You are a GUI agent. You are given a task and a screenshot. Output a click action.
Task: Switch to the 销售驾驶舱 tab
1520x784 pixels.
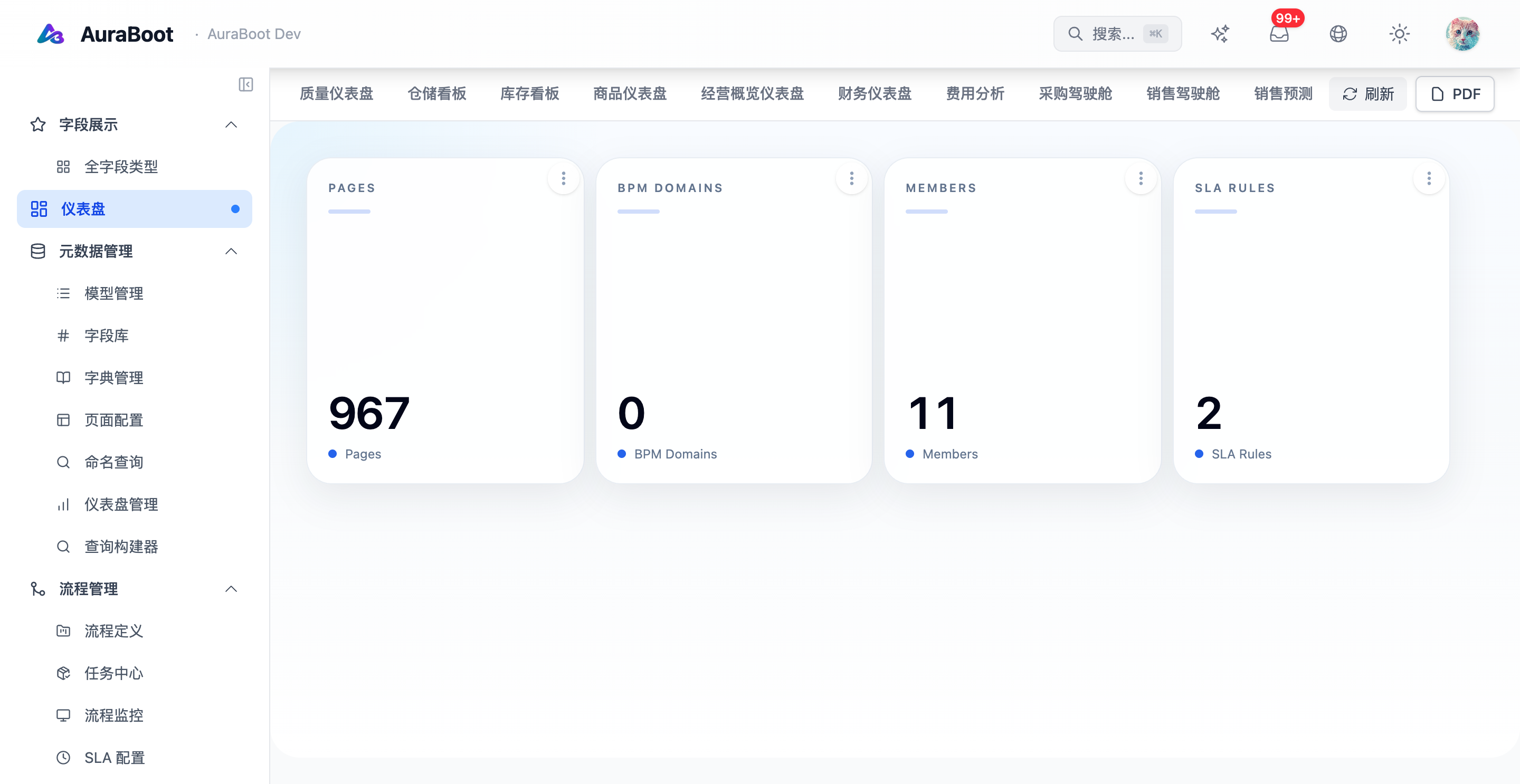click(1182, 94)
